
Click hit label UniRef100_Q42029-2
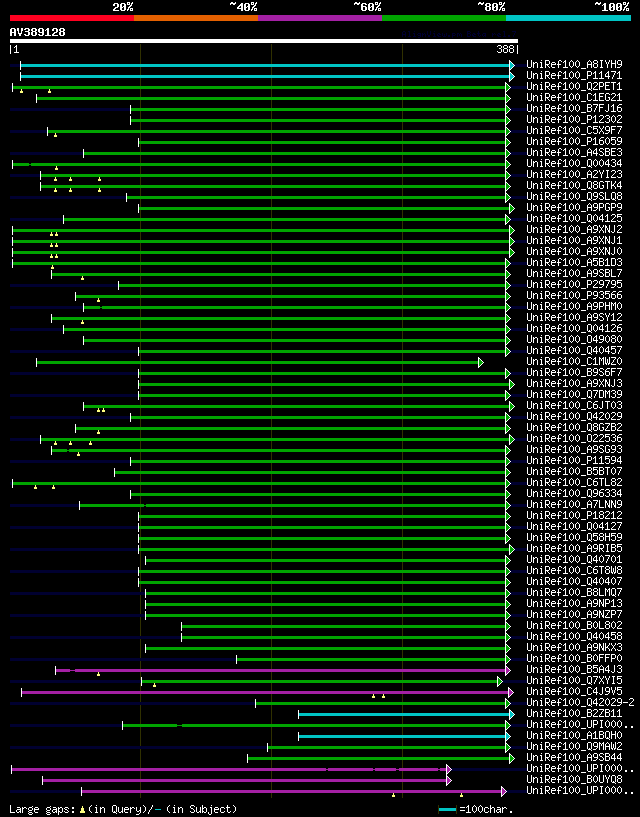click(581, 702)
